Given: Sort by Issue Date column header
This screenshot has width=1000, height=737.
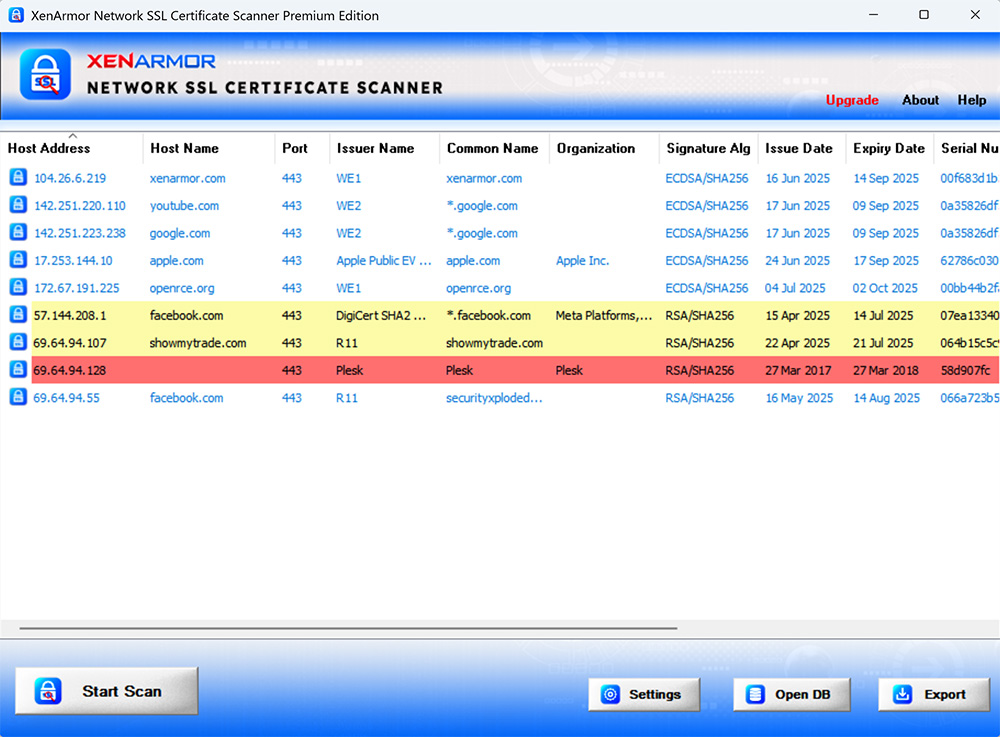Looking at the screenshot, I should tap(802, 149).
